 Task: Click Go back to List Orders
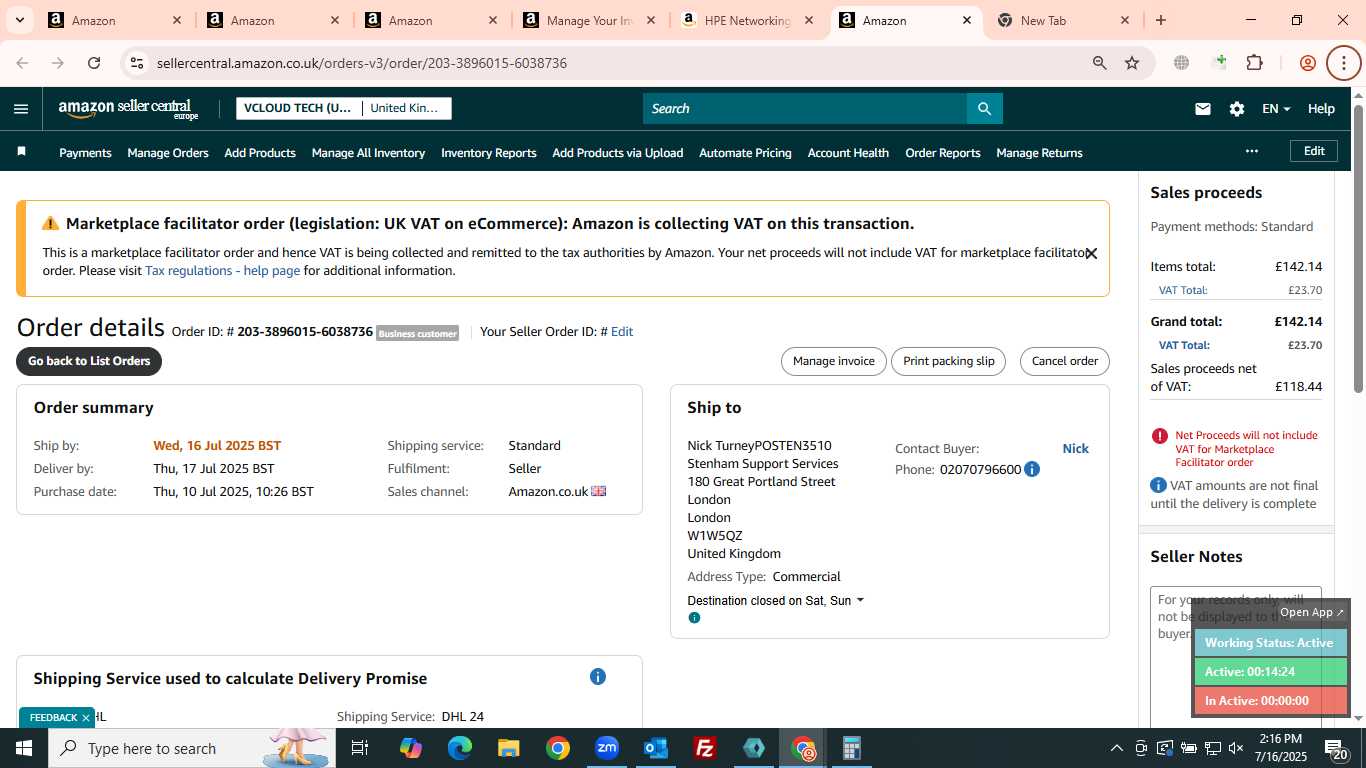pos(89,361)
